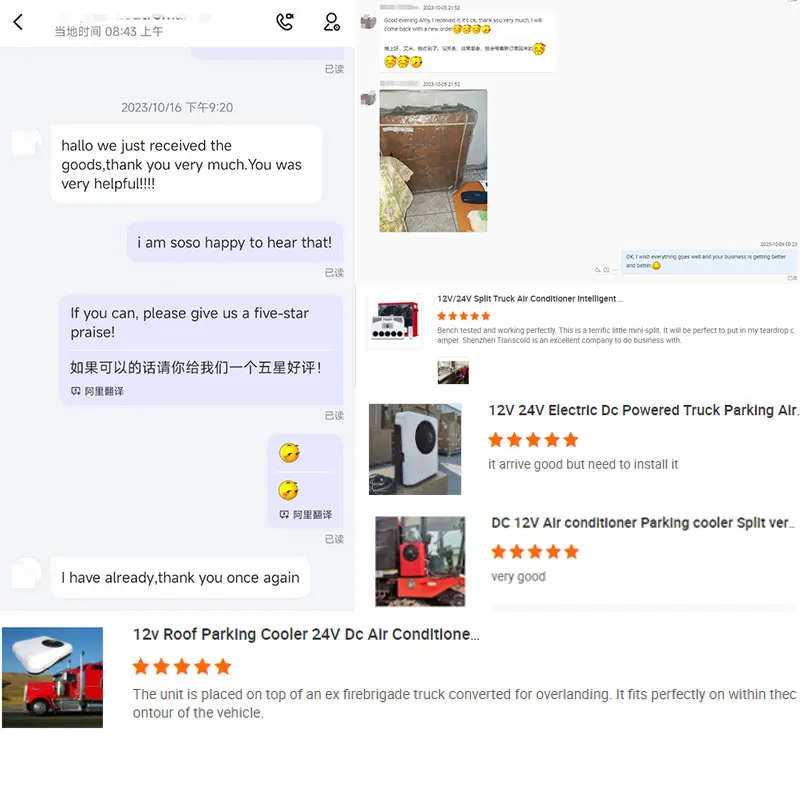Viewport: 800px width, 800px height.
Task: Open the white parking air conditioner review image
Action: point(415,449)
